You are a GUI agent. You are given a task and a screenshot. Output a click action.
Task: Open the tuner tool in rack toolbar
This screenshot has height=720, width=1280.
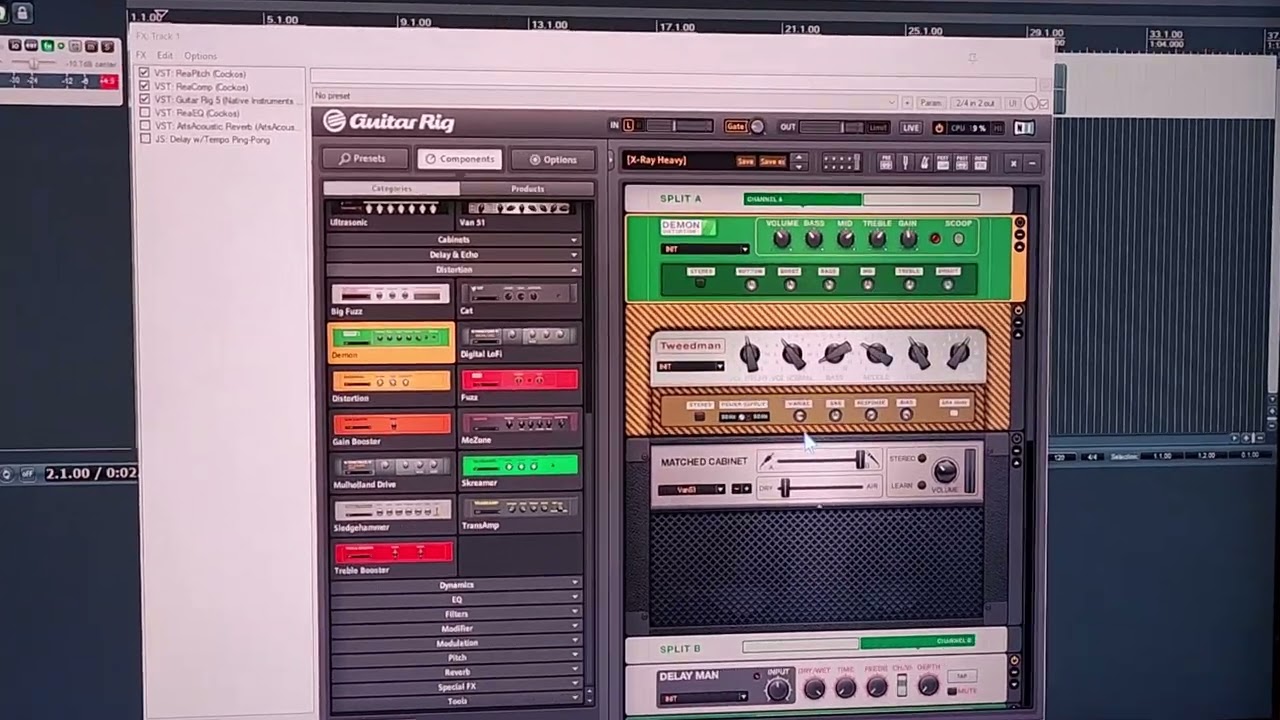coord(905,162)
